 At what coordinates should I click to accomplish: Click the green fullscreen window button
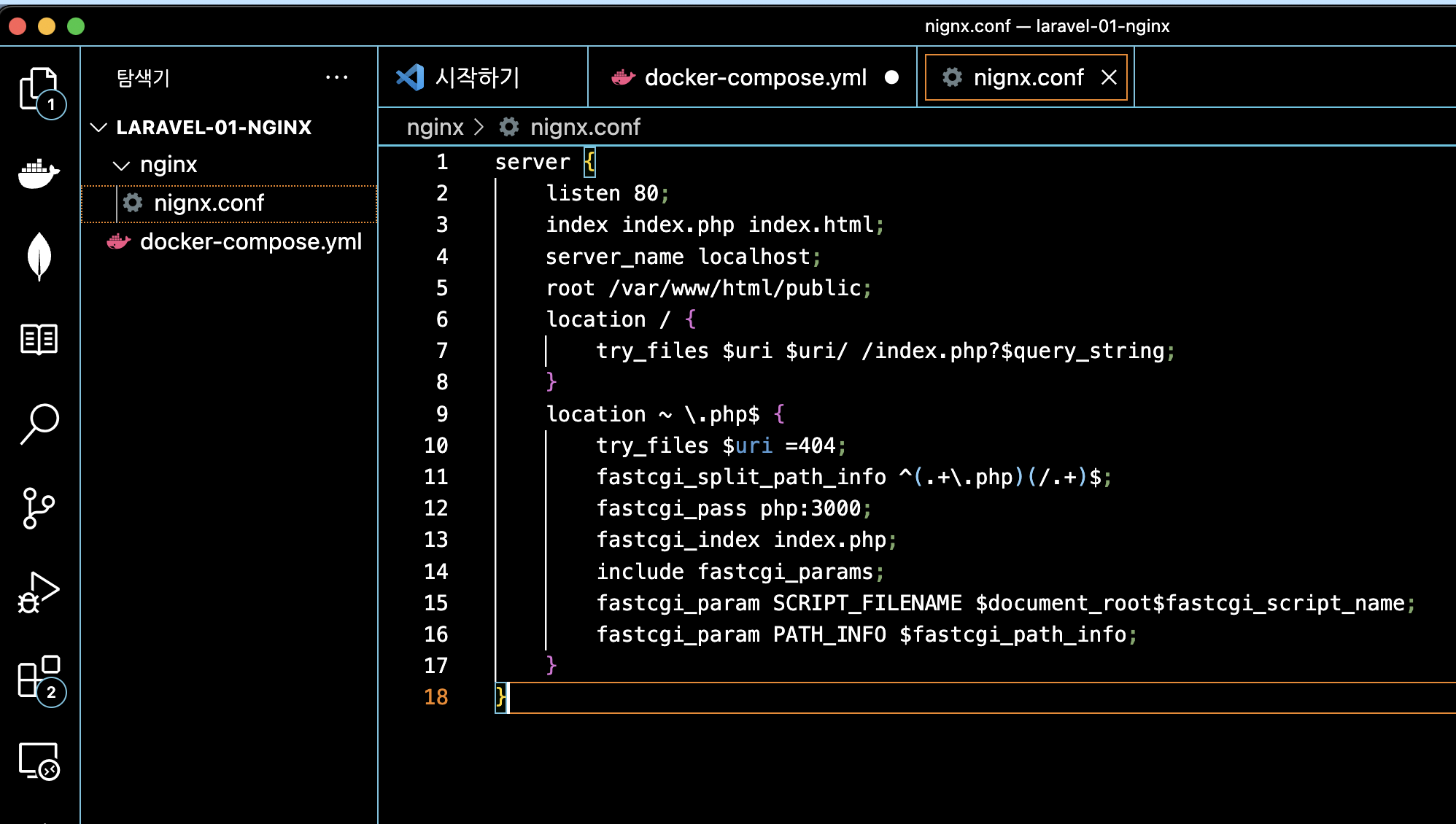tap(76, 26)
